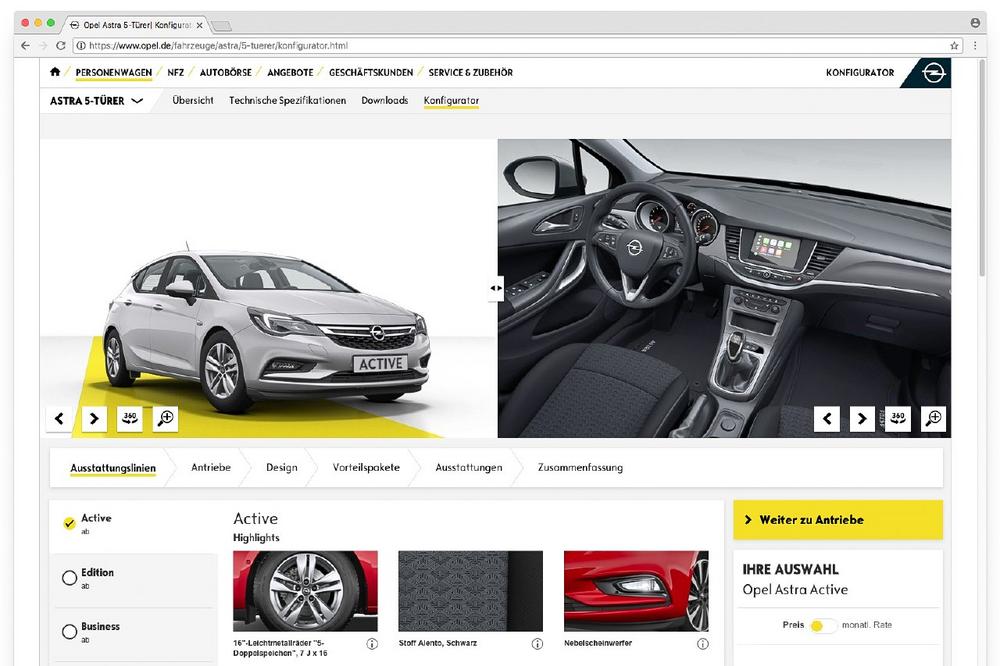Open 360 degree exterior view
The height and width of the screenshot is (666, 1000).
click(x=129, y=419)
